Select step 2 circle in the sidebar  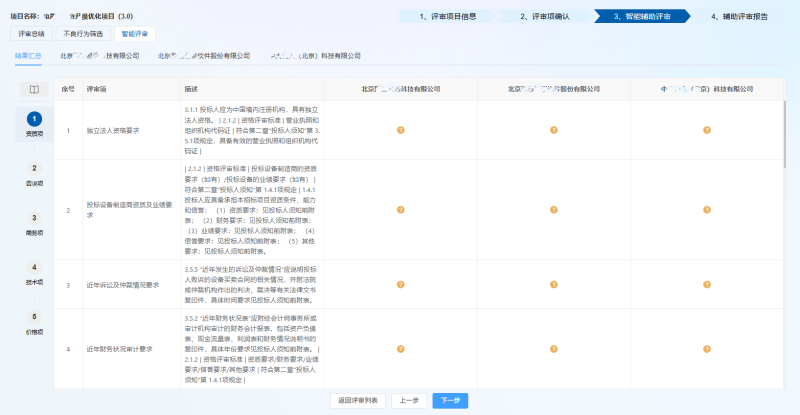(x=34, y=168)
